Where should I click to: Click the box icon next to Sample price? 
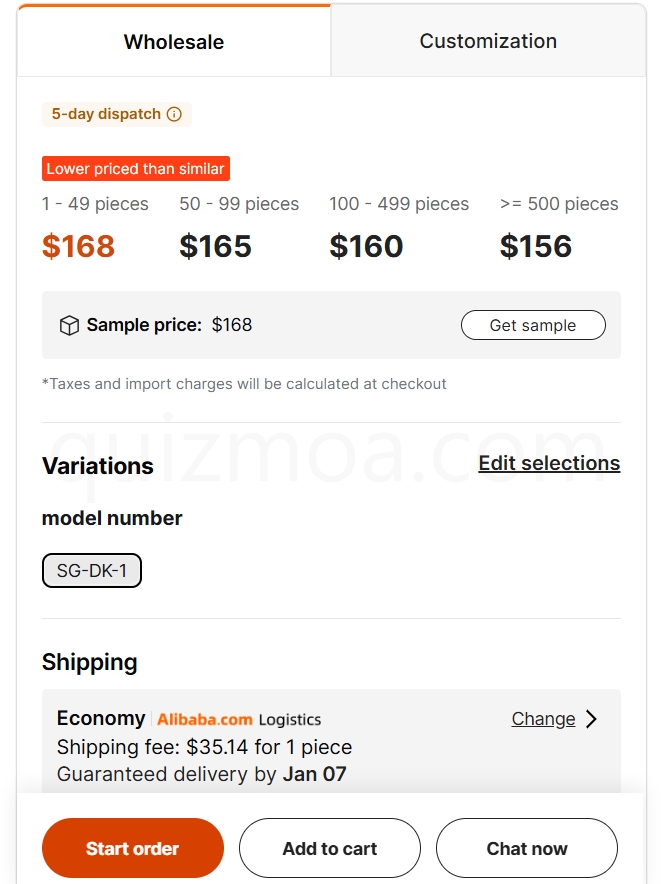tap(69, 325)
